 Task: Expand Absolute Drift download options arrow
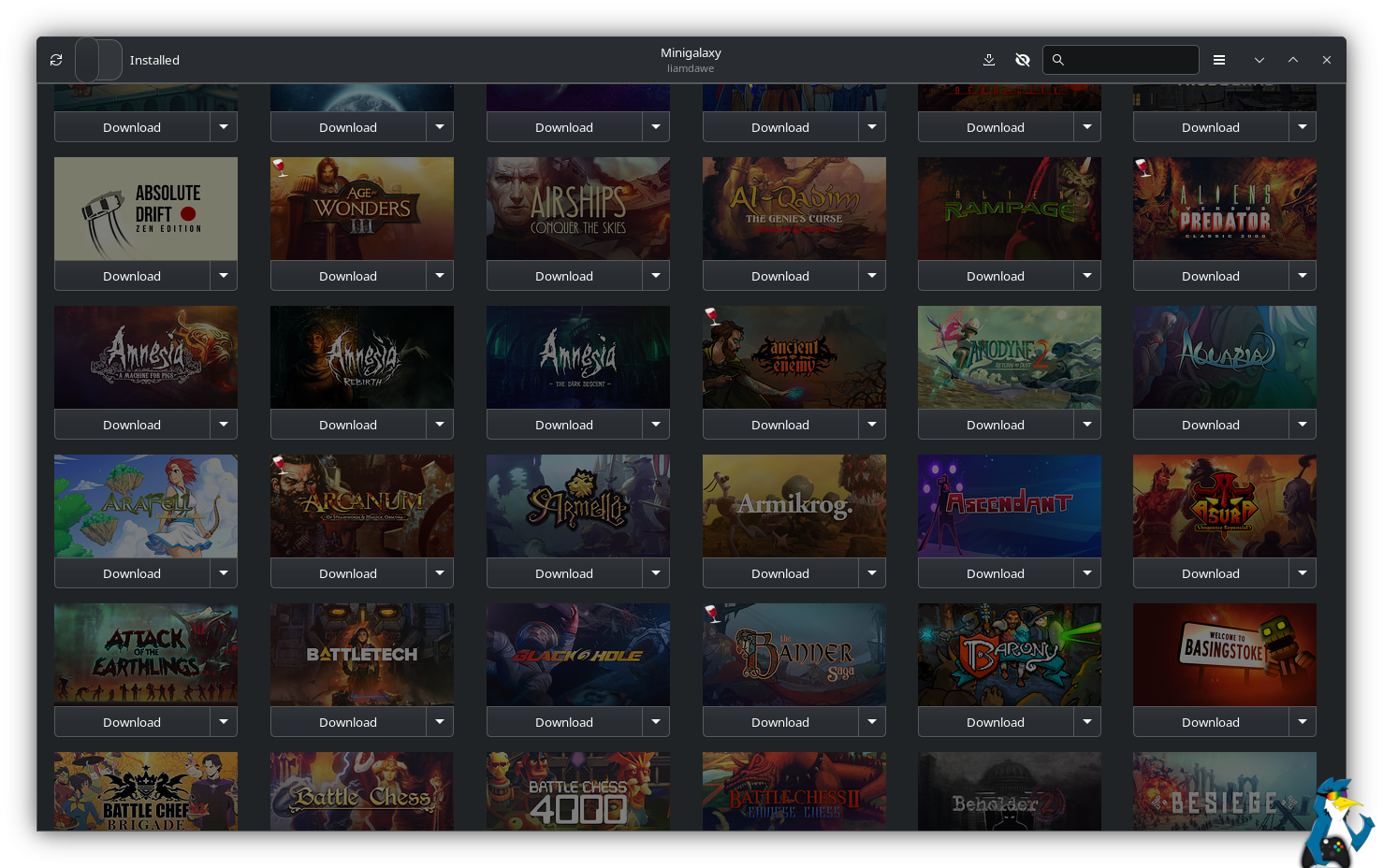pyautogui.click(x=224, y=276)
